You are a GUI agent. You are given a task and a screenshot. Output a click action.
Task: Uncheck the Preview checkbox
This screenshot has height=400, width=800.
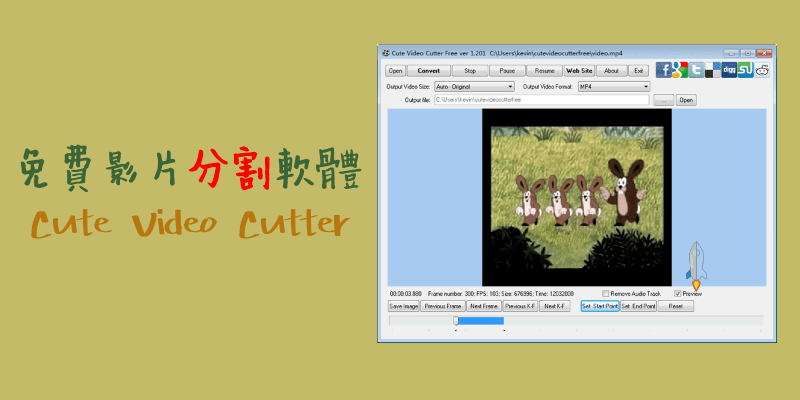click(678, 293)
